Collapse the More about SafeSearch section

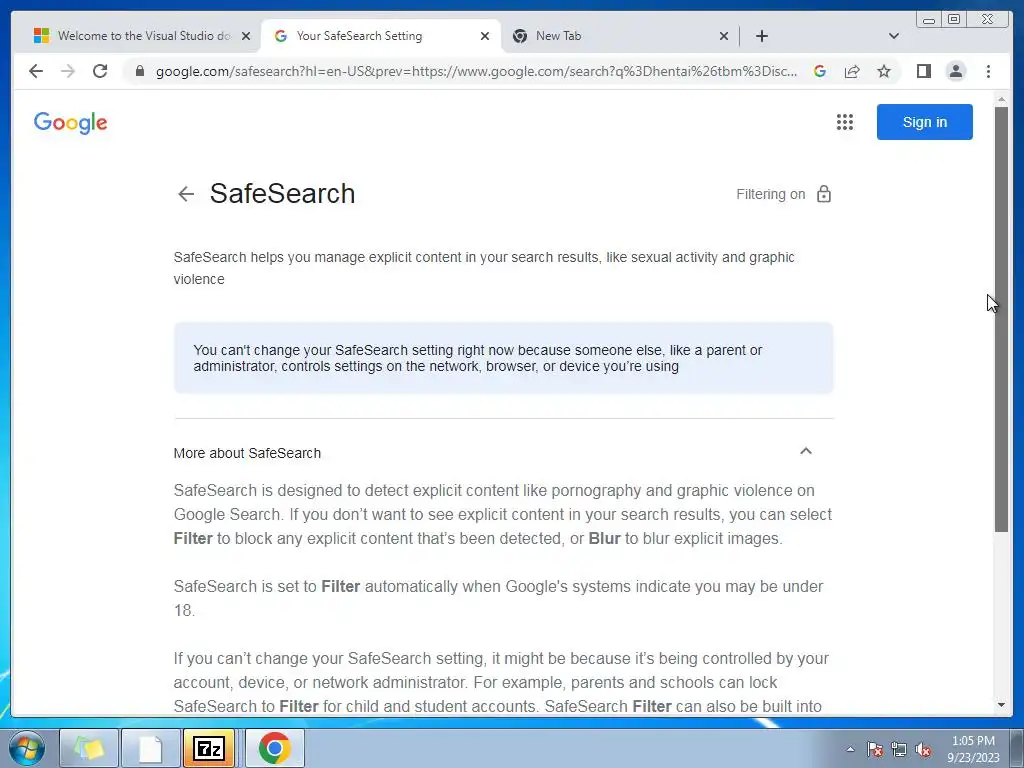tap(806, 451)
